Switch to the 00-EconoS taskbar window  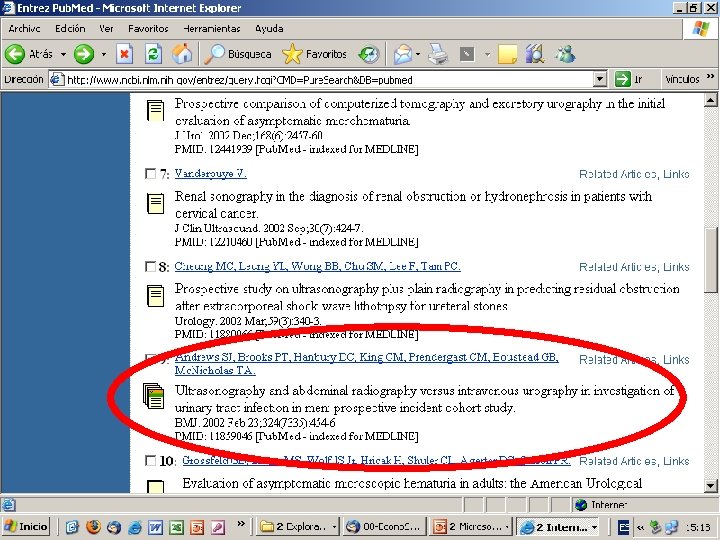click(384, 527)
